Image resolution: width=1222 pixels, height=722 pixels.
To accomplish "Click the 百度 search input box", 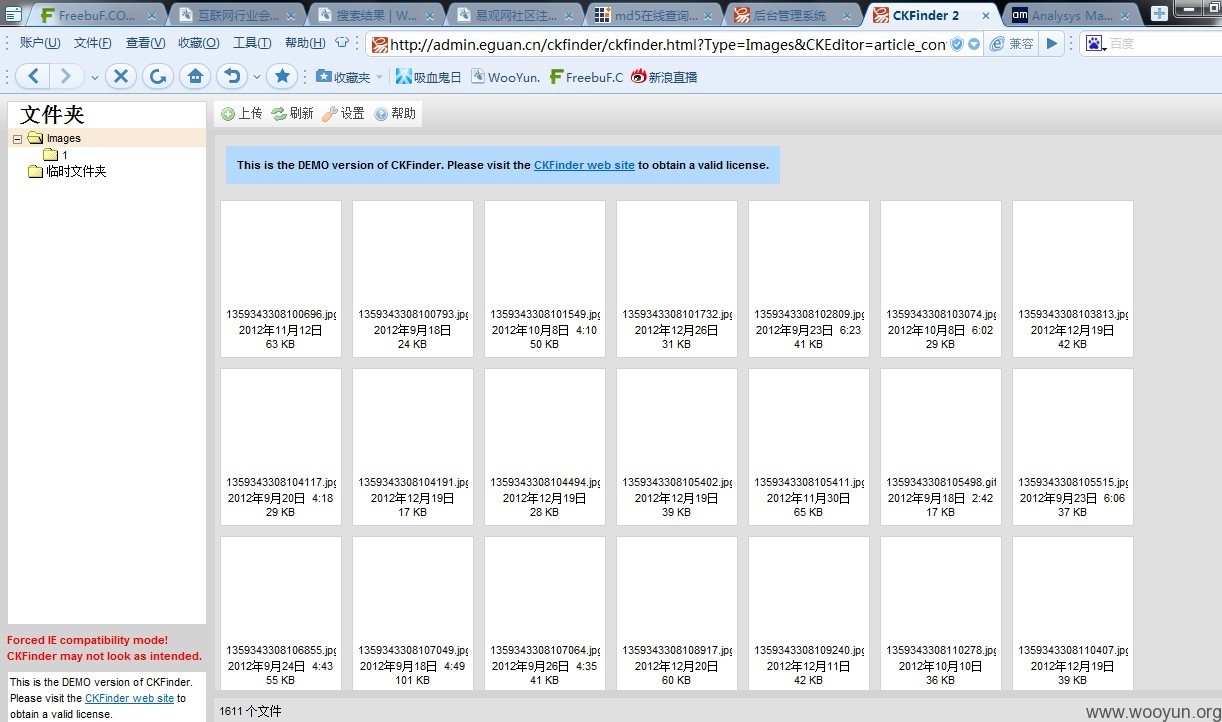I will pyautogui.click(x=1163, y=44).
